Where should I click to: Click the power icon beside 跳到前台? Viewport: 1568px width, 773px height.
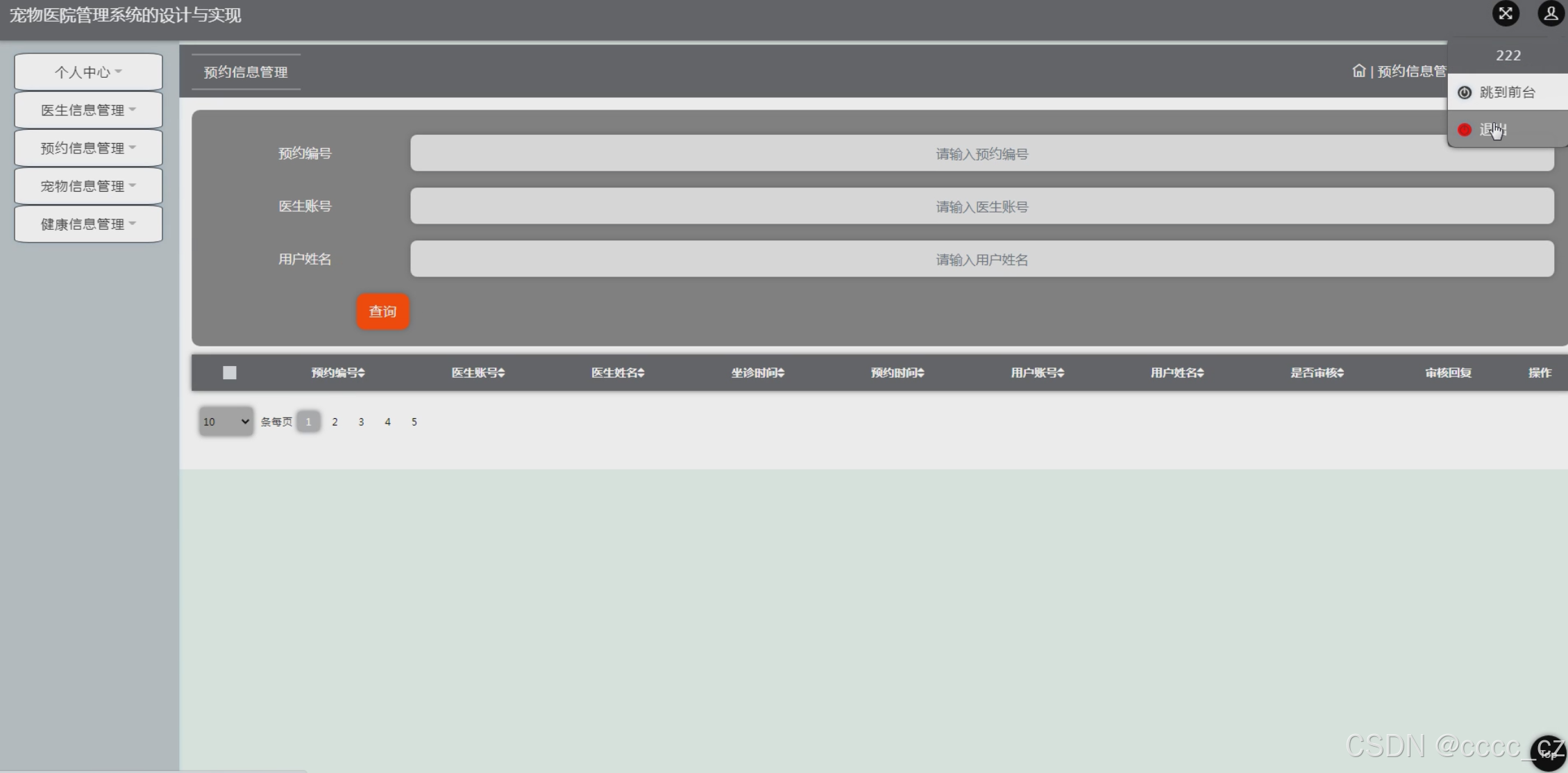click(x=1465, y=92)
